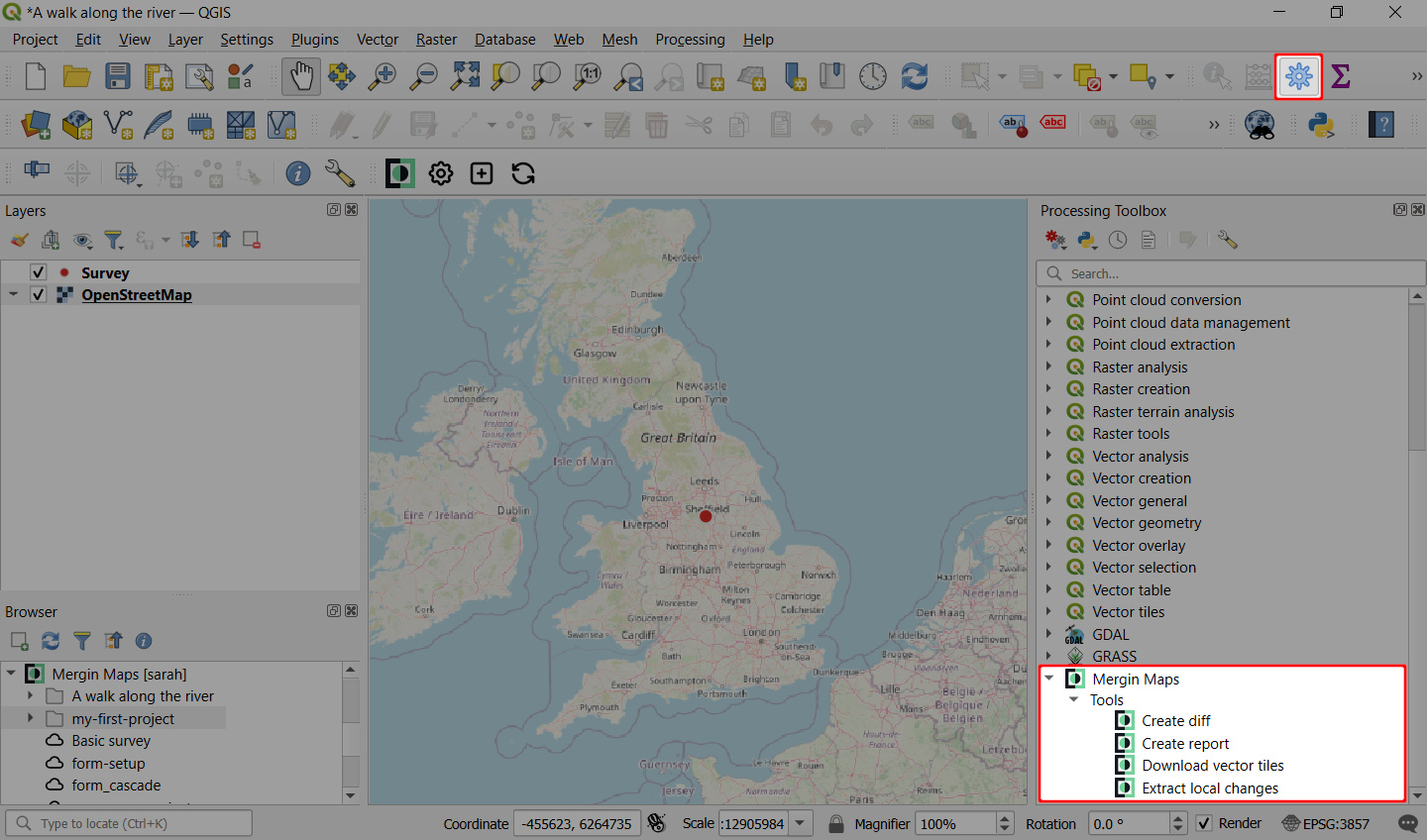Click the Zoom Out magnifier

tap(424, 76)
